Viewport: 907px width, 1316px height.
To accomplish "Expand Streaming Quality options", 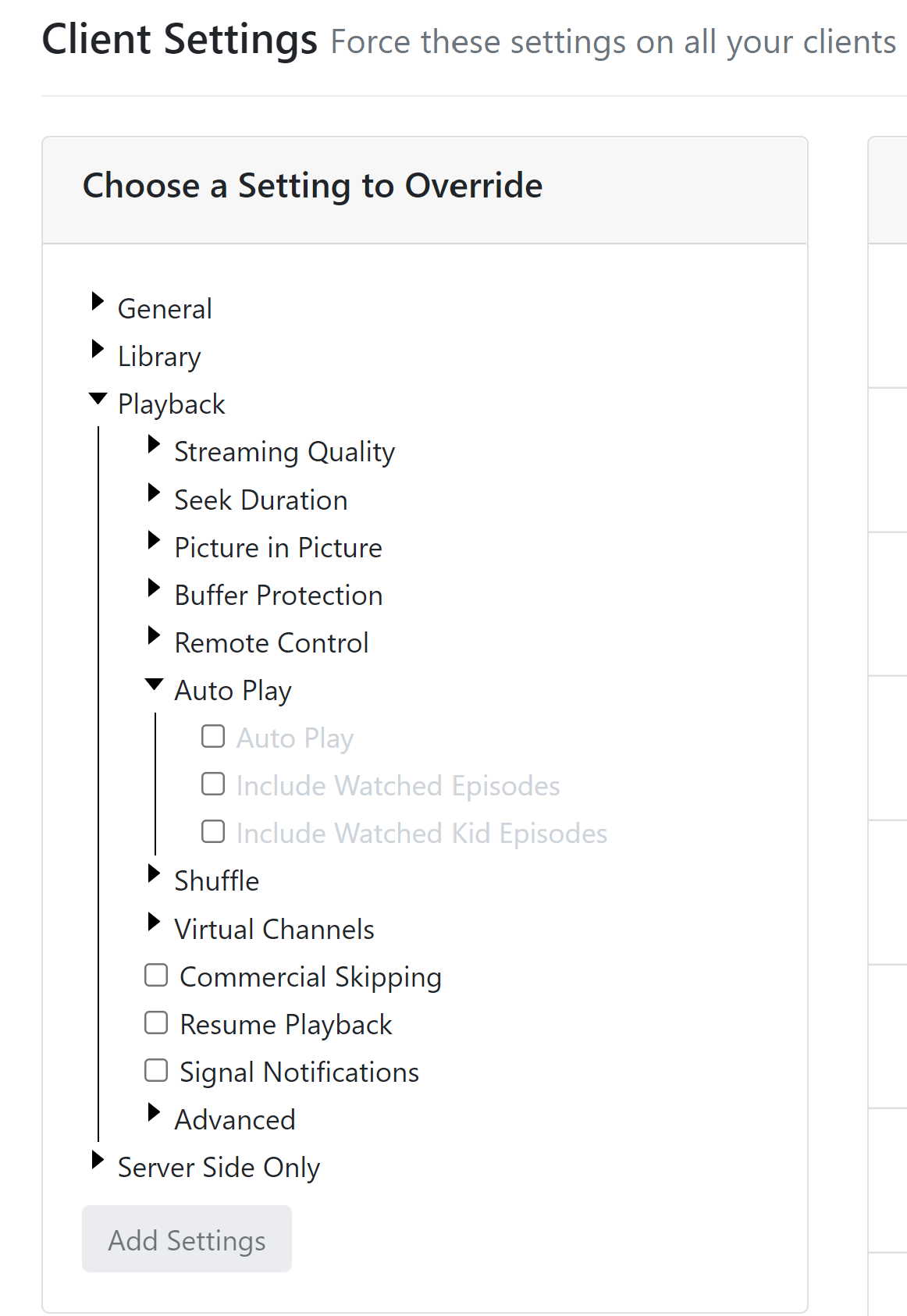I will click(x=154, y=445).
